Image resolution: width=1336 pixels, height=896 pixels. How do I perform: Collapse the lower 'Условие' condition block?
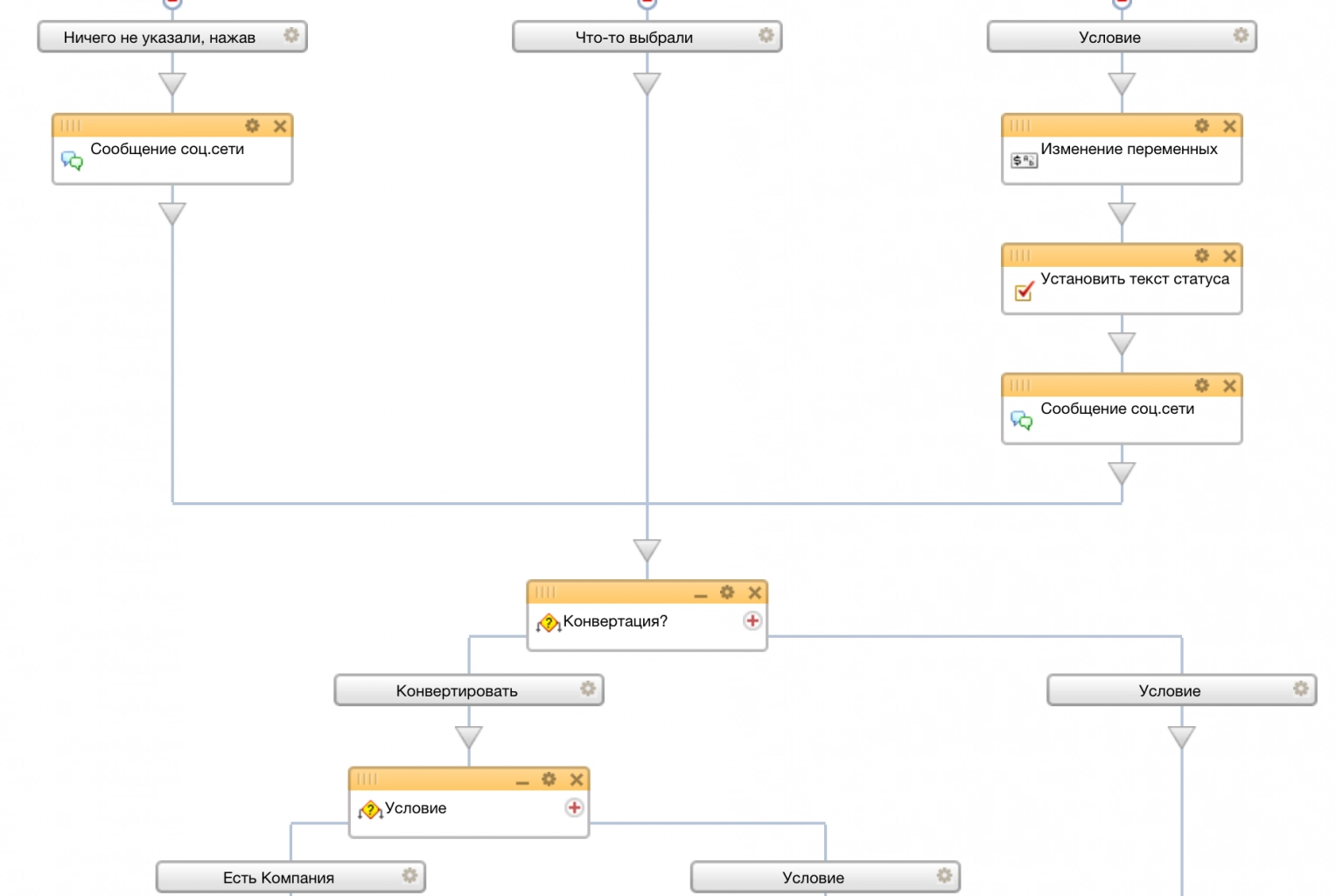point(522,781)
